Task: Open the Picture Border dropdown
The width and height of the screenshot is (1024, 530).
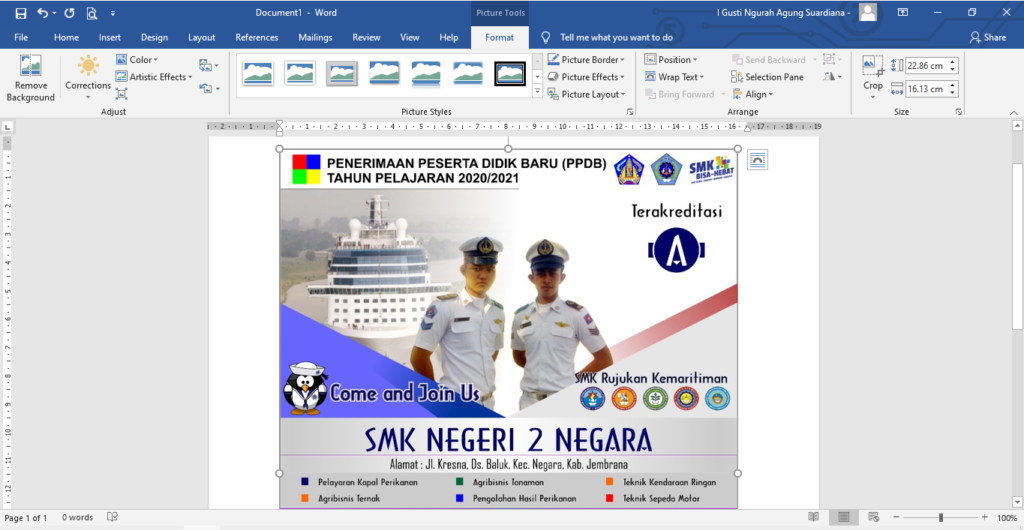Action: pos(585,59)
